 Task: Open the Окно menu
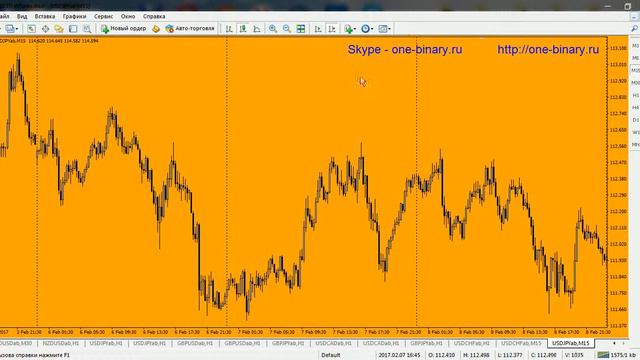click(x=128, y=16)
